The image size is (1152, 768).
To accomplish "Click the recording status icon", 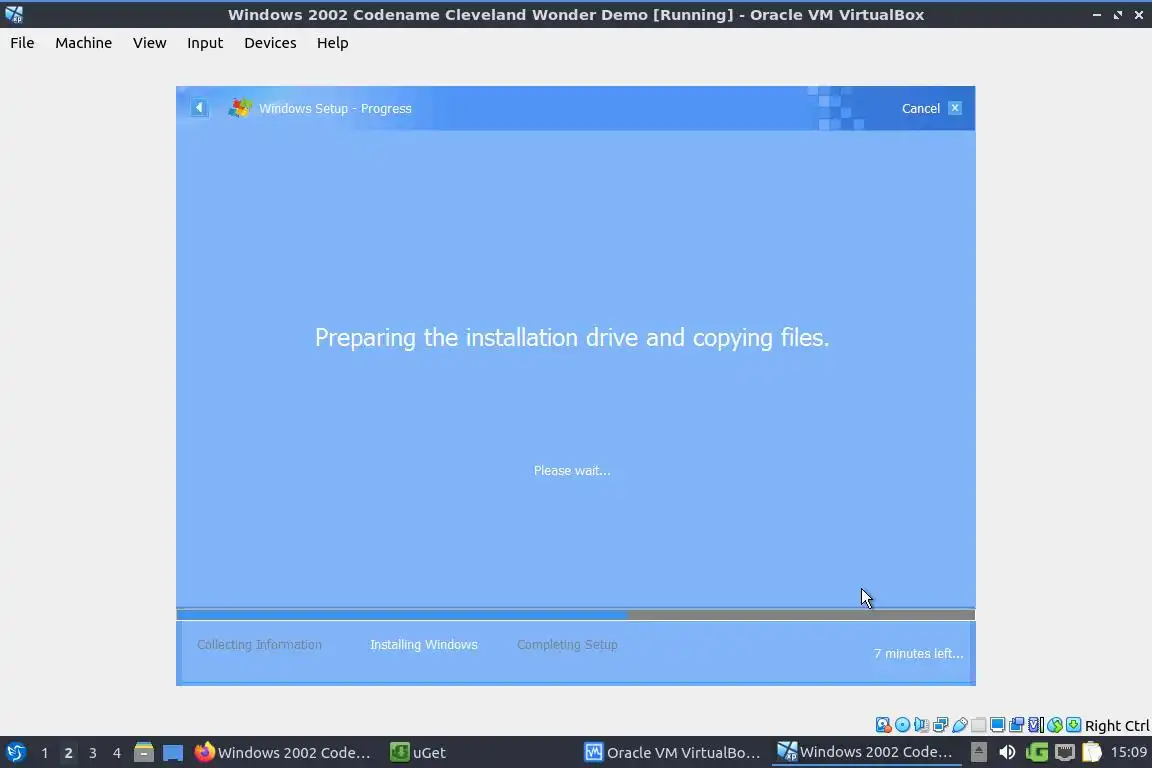I will coord(1017,725).
